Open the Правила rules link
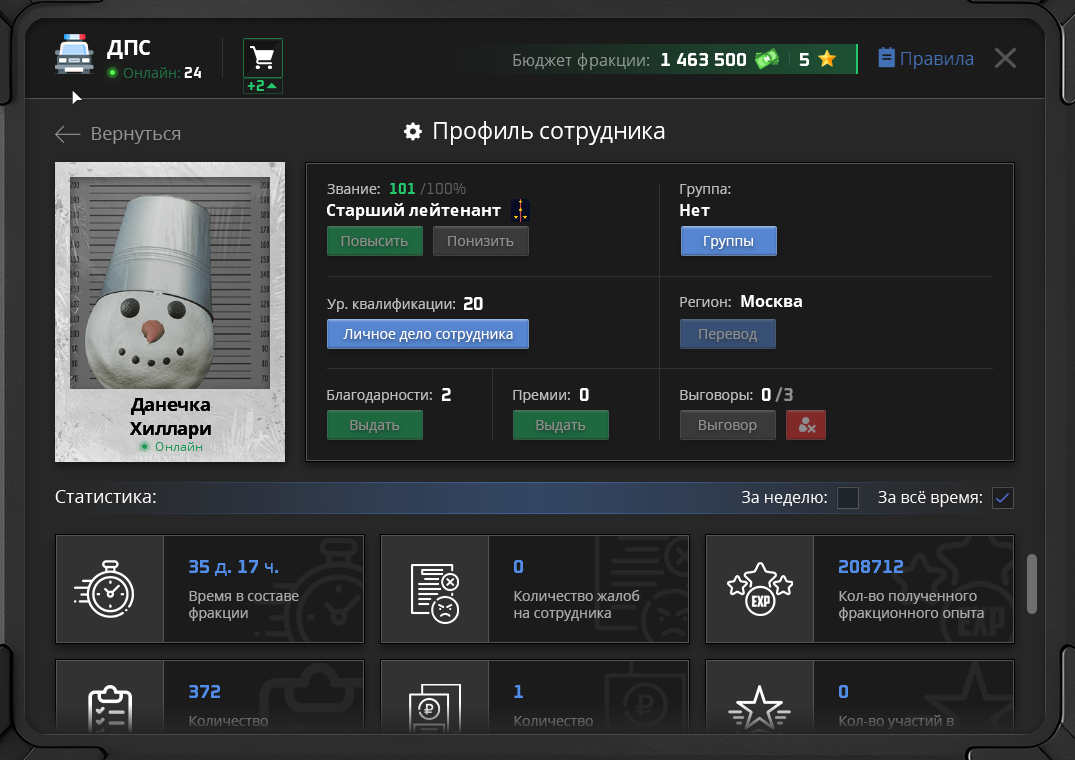The image size is (1075, 760). [925, 58]
